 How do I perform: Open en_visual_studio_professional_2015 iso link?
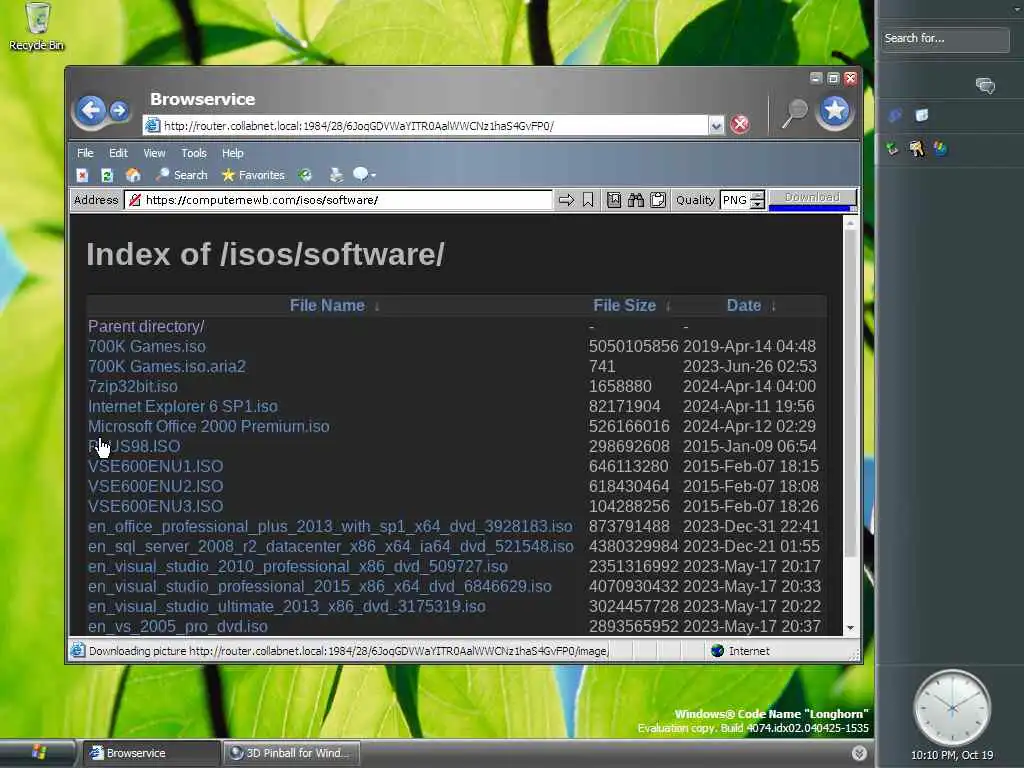pyautogui.click(x=320, y=586)
